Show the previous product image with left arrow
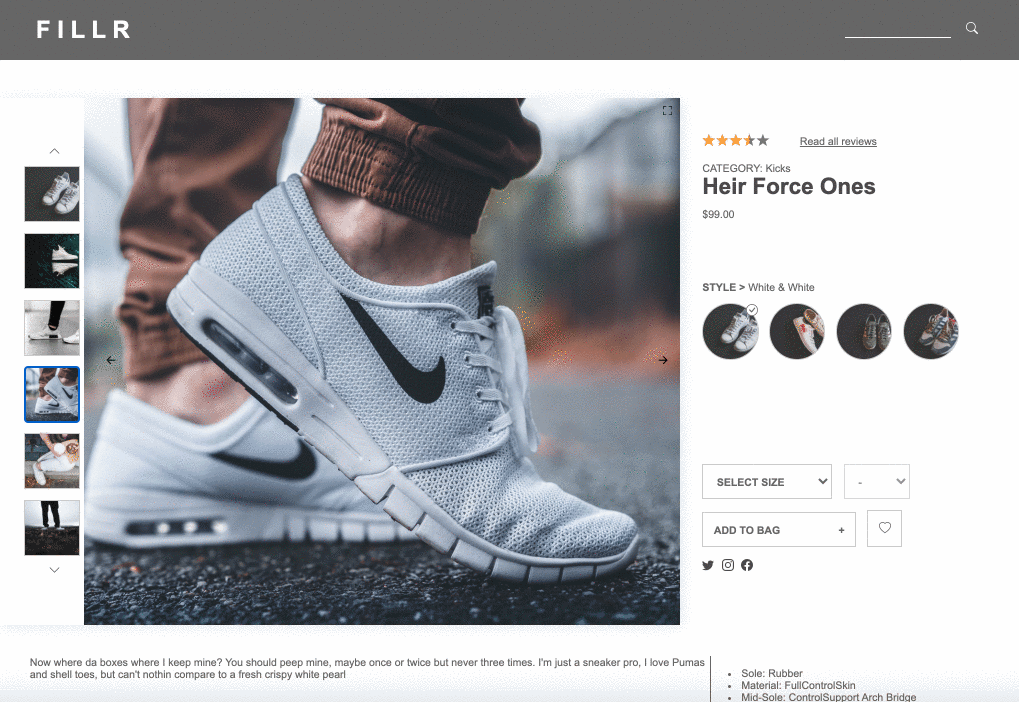The height and width of the screenshot is (702, 1019). coord(111,360)
